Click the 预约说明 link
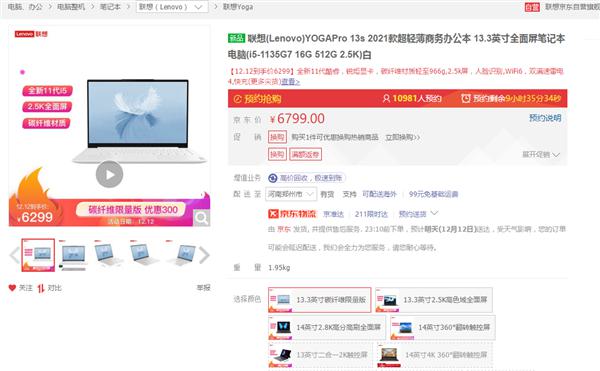 coord(545,118)
